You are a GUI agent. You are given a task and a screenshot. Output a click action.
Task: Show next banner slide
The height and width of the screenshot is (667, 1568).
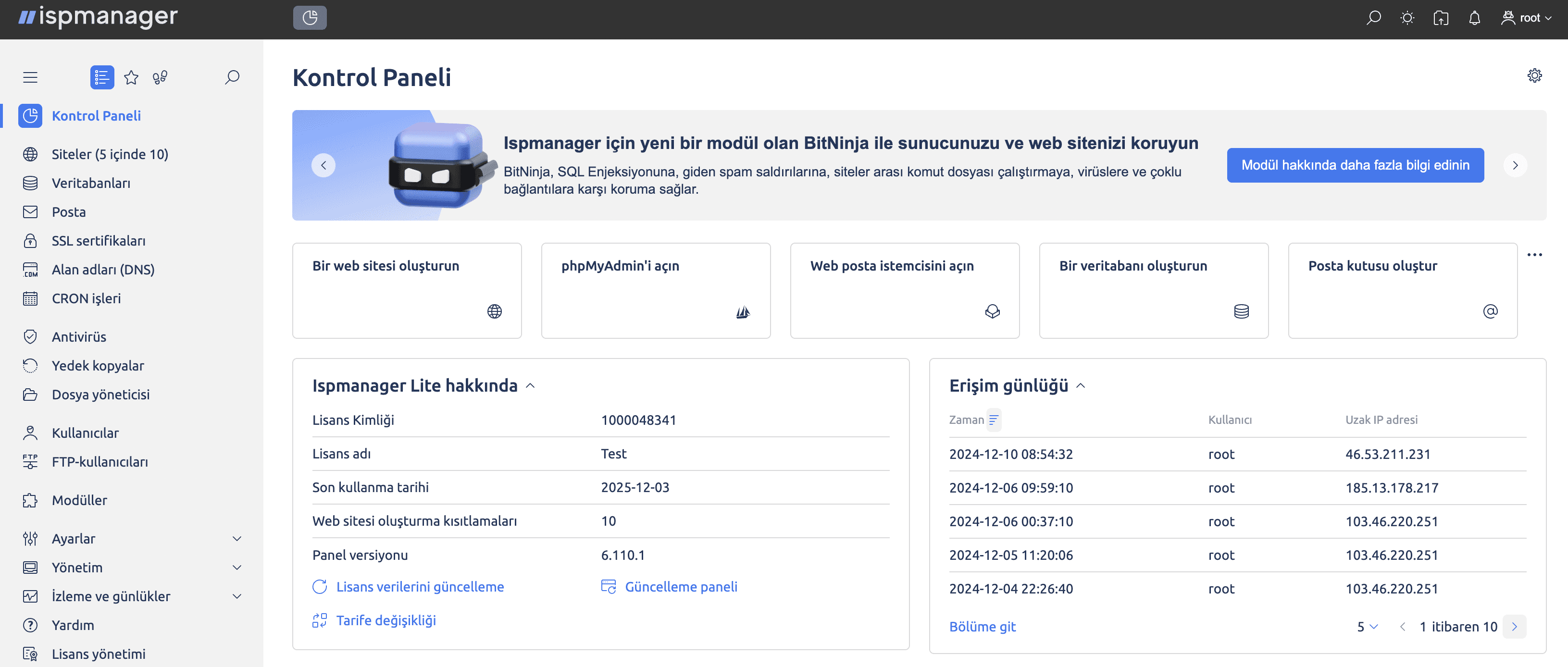pos(1515,165)
